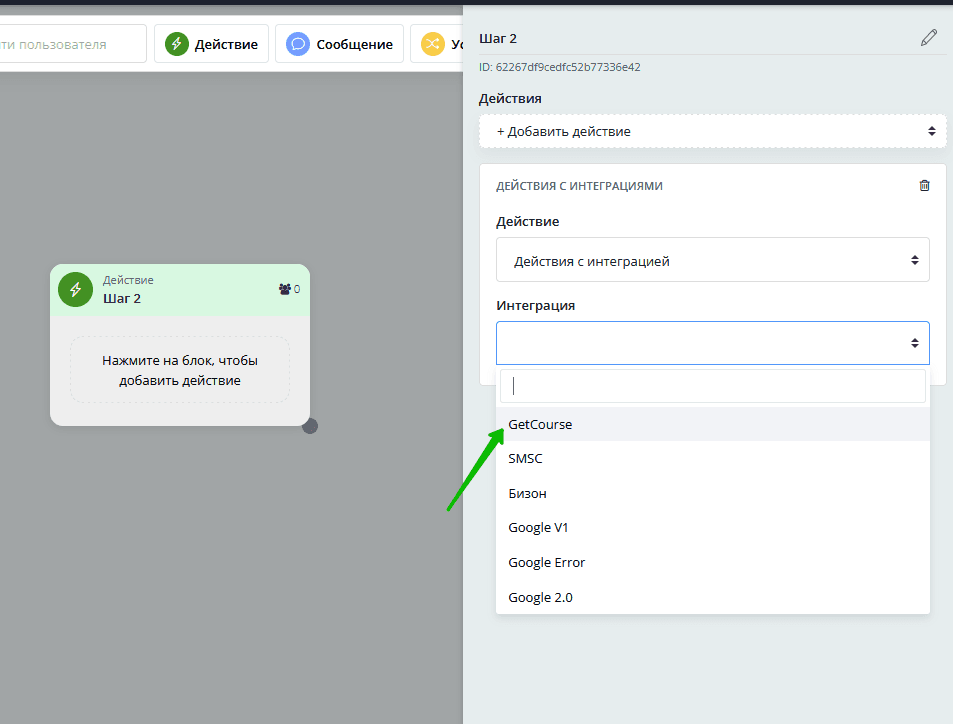Click the green lightning icon in Действие button
Screen dimensions: 953x724
point(177,44)
